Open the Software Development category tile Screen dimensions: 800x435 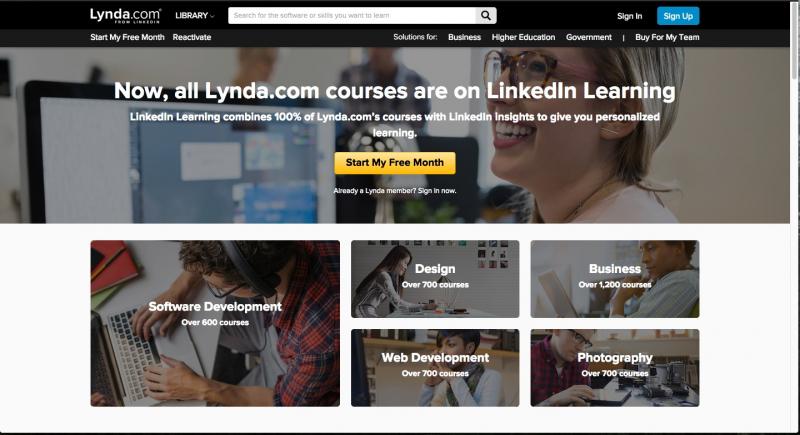point(215,323)
